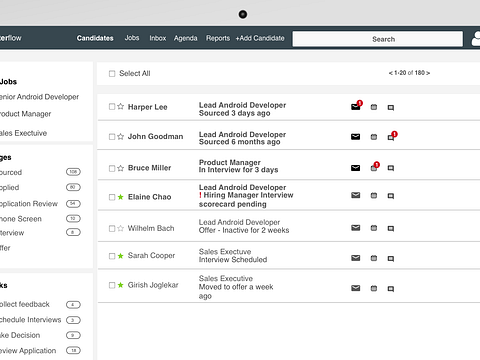
Task: Star the candidate Harper Lee
Action: pyautogui.click(x=121, y=106)
